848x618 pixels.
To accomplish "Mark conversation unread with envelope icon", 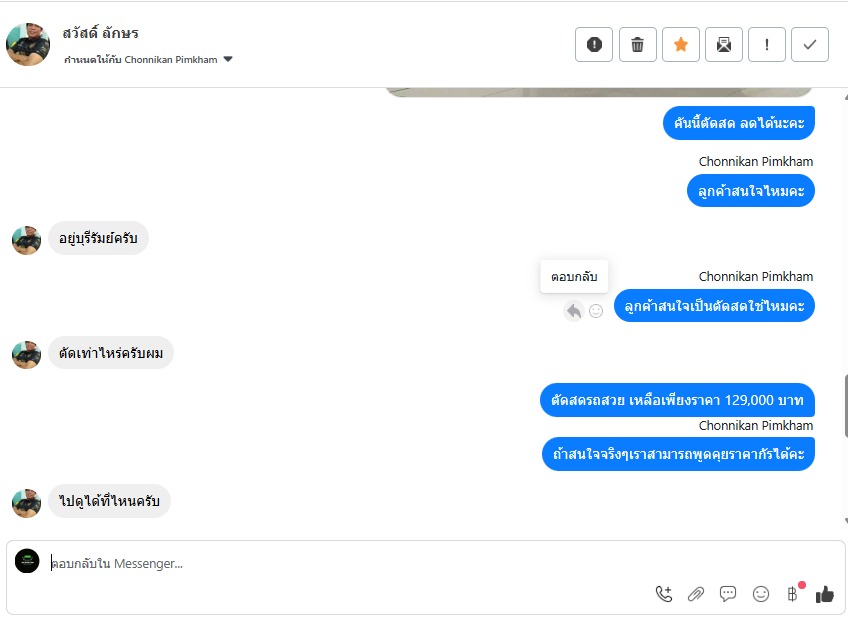I will pos(724,44).
